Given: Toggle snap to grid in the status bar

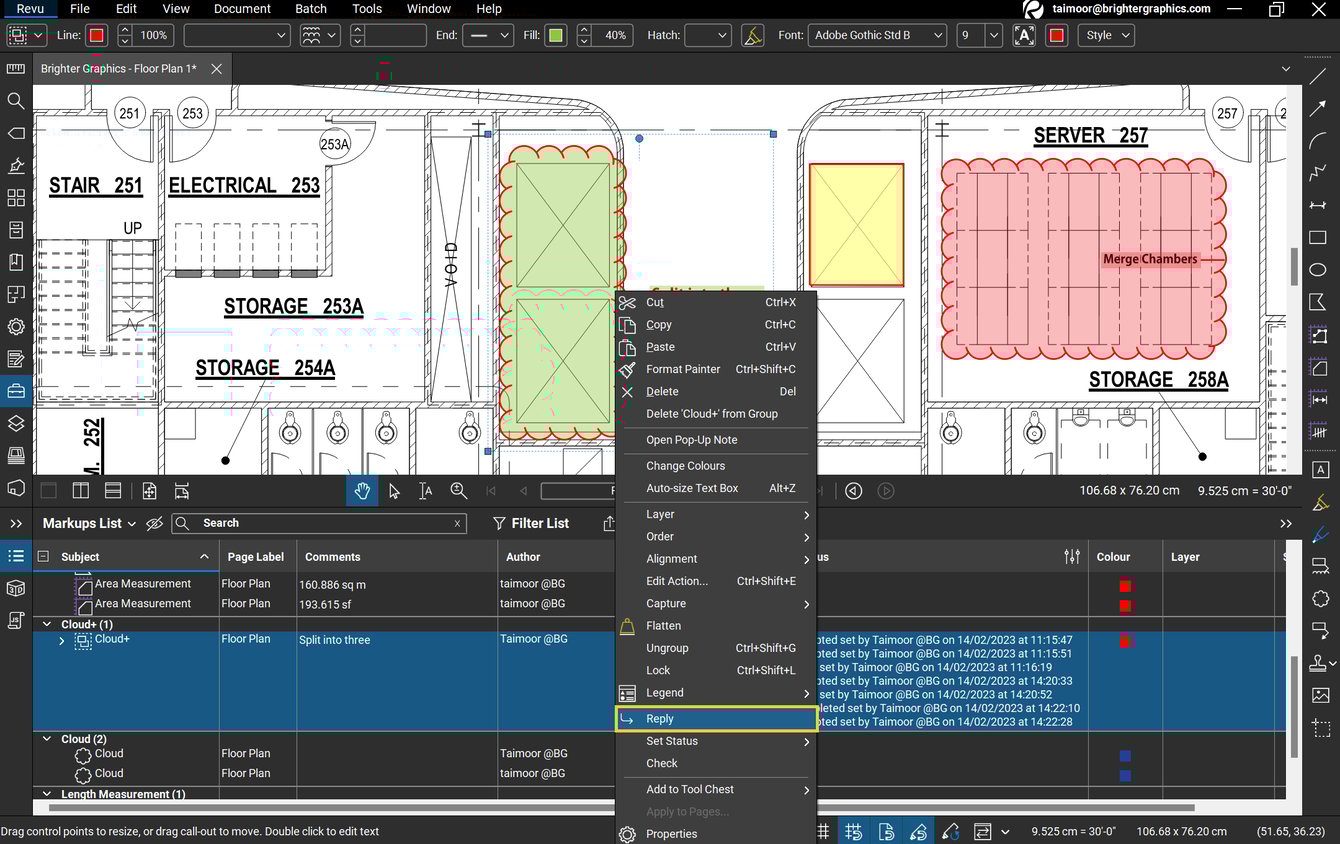Looking at the screenshot, I should click(x=853, y=831).
